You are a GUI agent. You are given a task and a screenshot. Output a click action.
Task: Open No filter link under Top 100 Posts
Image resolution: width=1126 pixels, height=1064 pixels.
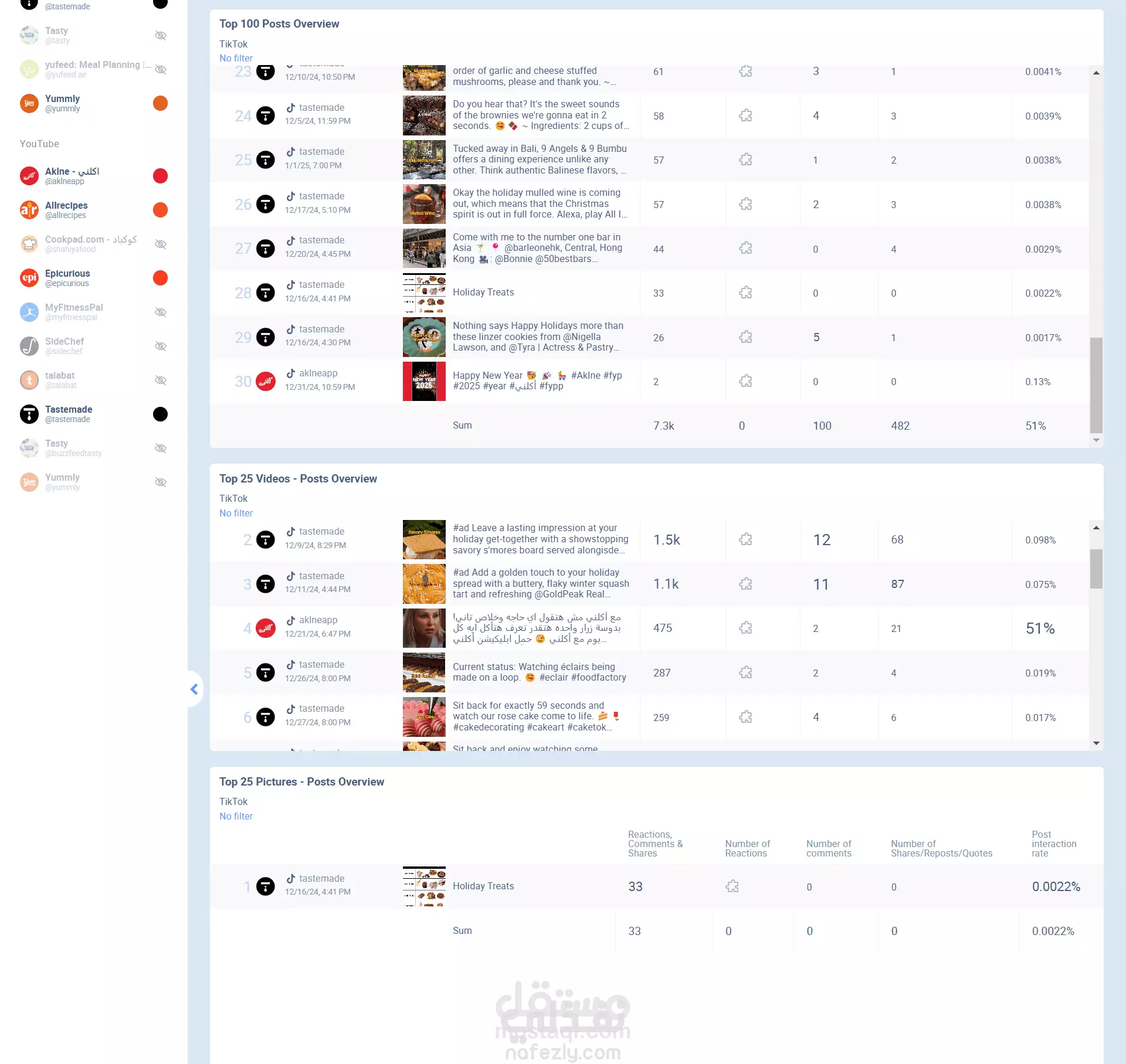(236, 58)
